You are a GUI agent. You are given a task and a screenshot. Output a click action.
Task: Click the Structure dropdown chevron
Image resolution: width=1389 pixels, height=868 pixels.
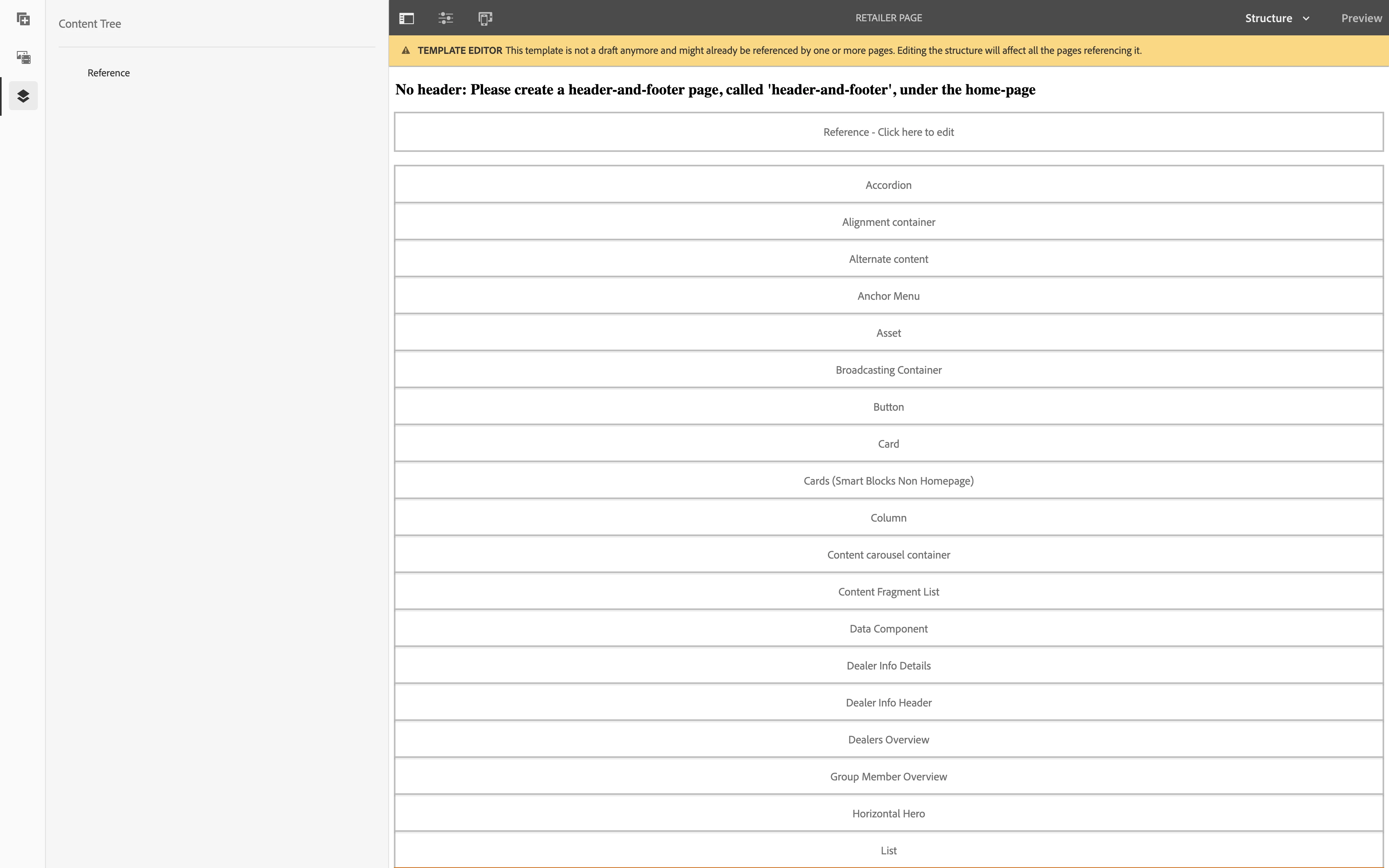pyautogui.click(x=1306, y=18)
